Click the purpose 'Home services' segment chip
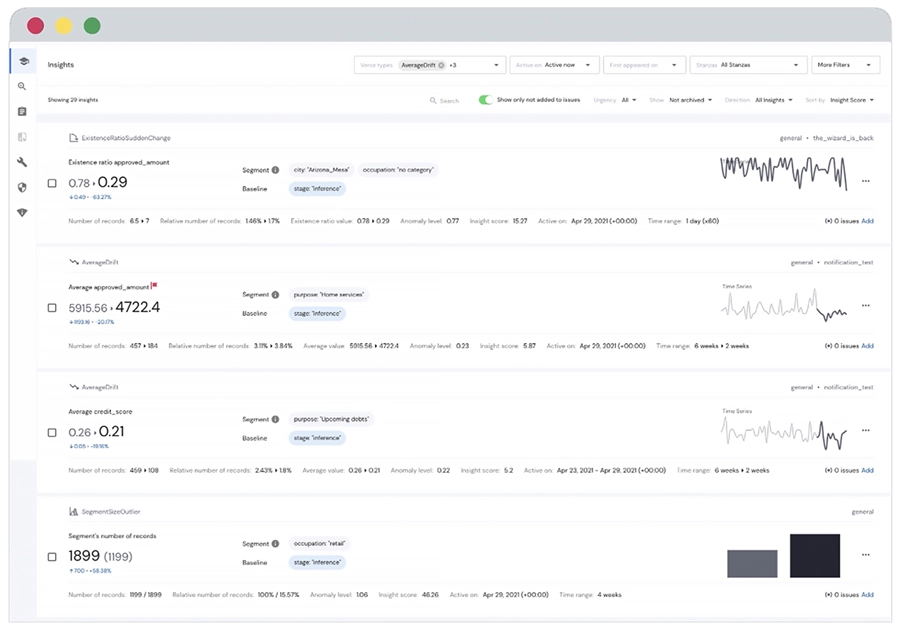 [329, 295]
